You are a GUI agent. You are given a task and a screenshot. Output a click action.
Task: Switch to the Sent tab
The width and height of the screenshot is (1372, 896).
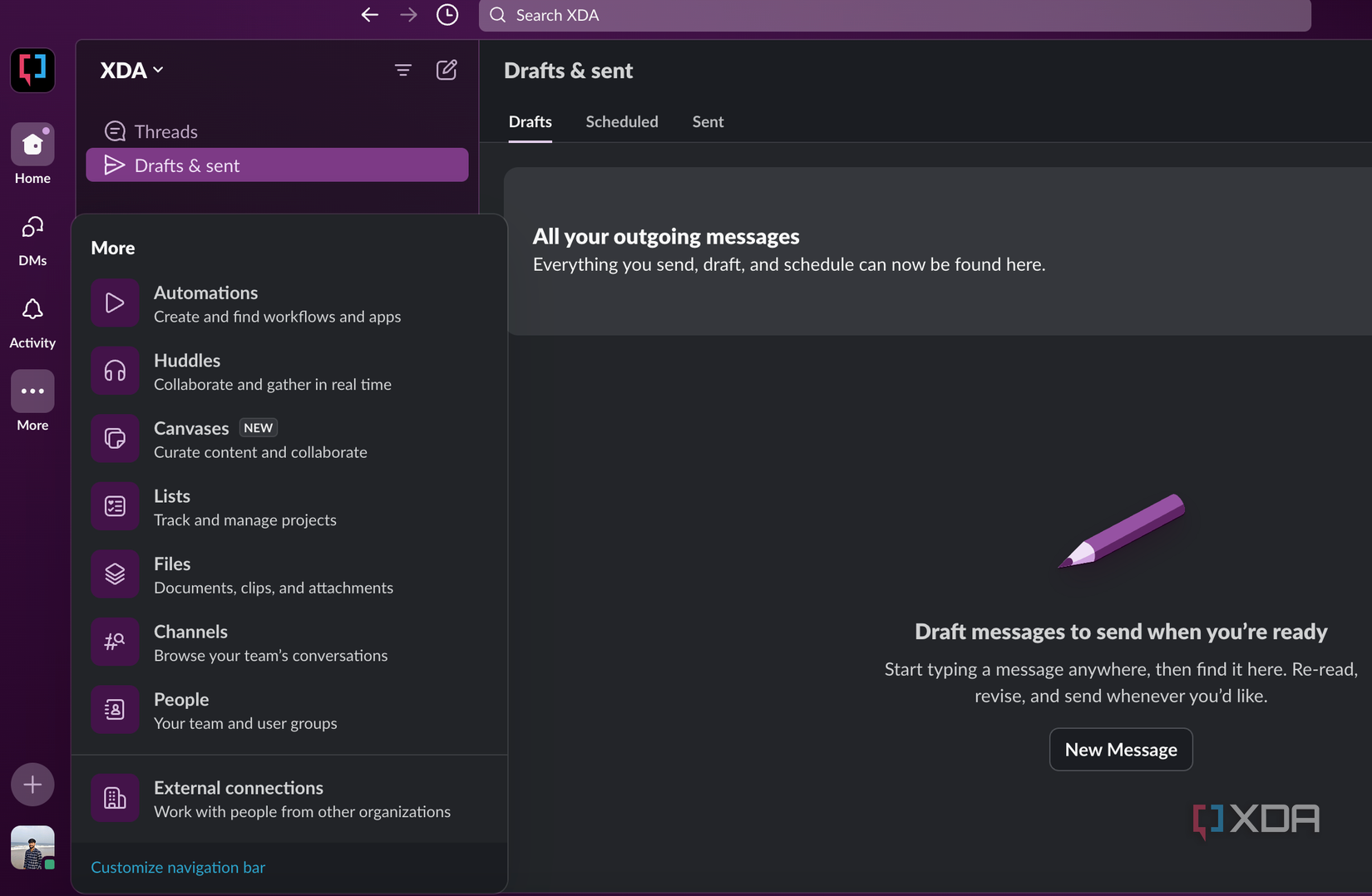(708, 121)
